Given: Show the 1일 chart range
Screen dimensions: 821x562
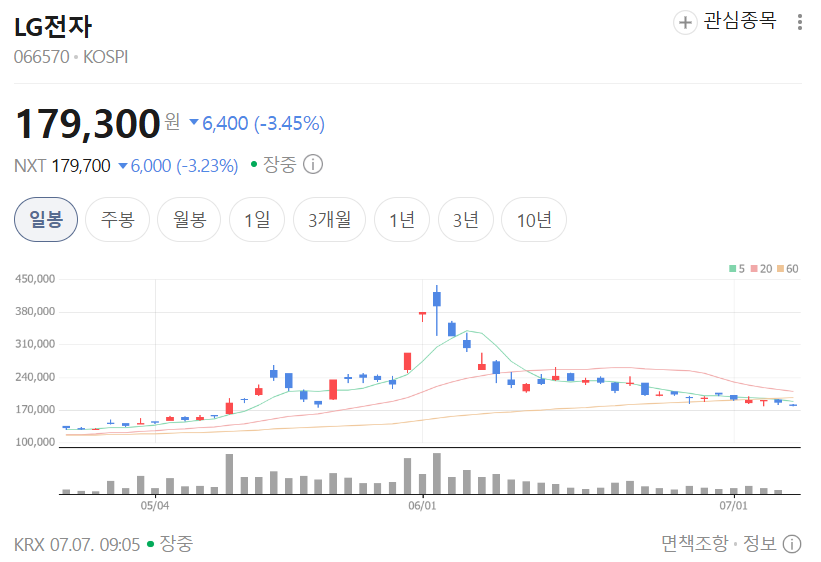Looking at the screenshot, I should [257, 219].
